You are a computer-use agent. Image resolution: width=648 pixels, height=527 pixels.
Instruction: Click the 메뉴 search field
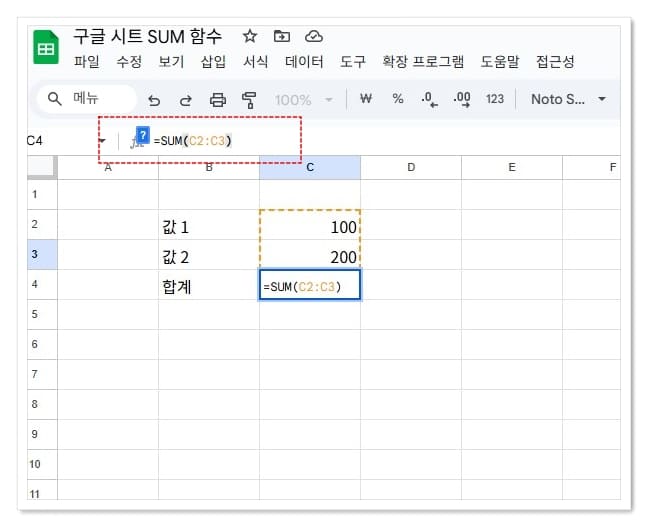tap(86, 99)
